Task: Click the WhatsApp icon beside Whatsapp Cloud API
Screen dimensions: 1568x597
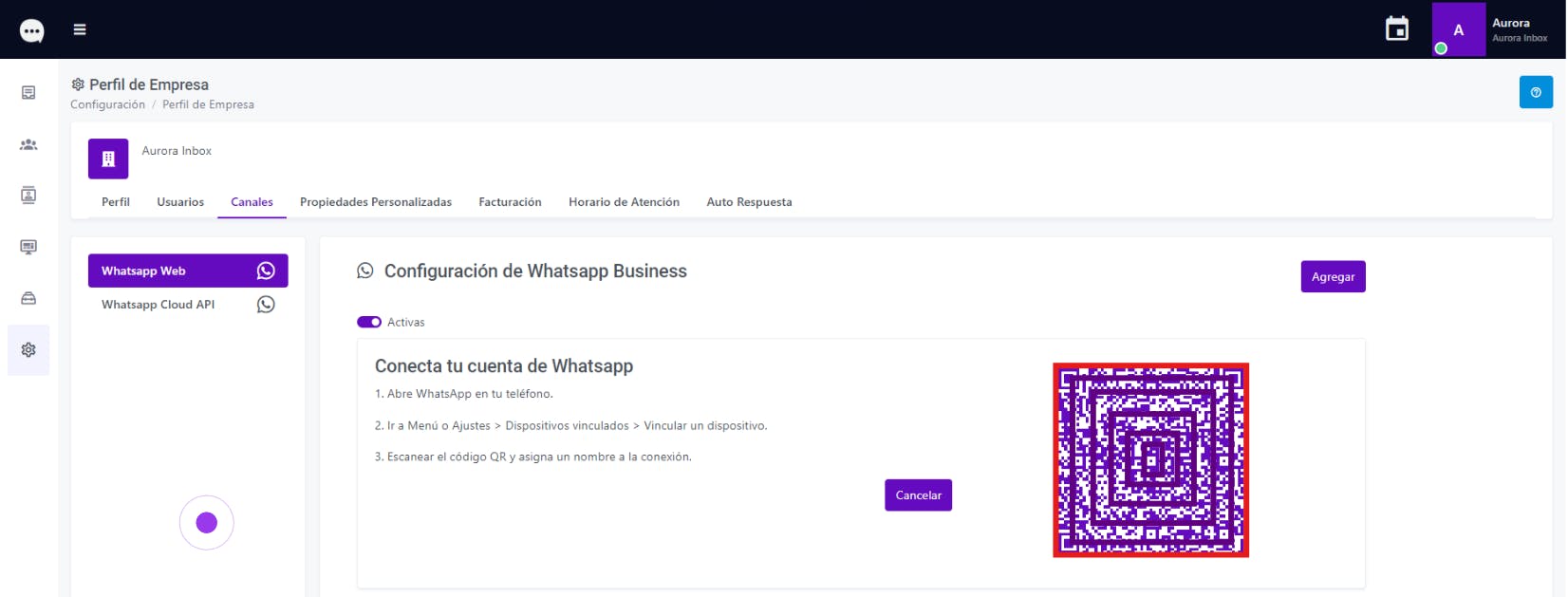Action: [266, 305]
